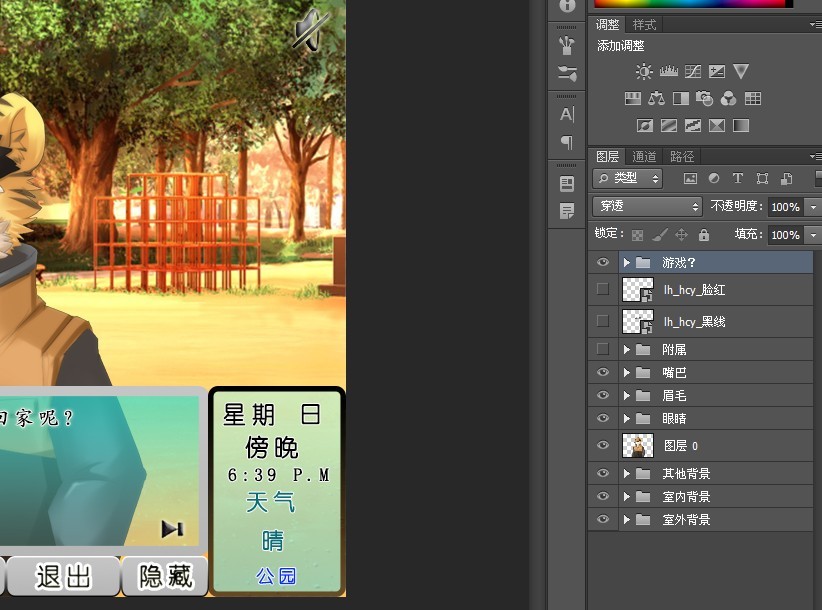The height and width of the screenshot is (610, 822).
Task: Hide the 嘴巴 layer group
Action: [x=602, y=372]
